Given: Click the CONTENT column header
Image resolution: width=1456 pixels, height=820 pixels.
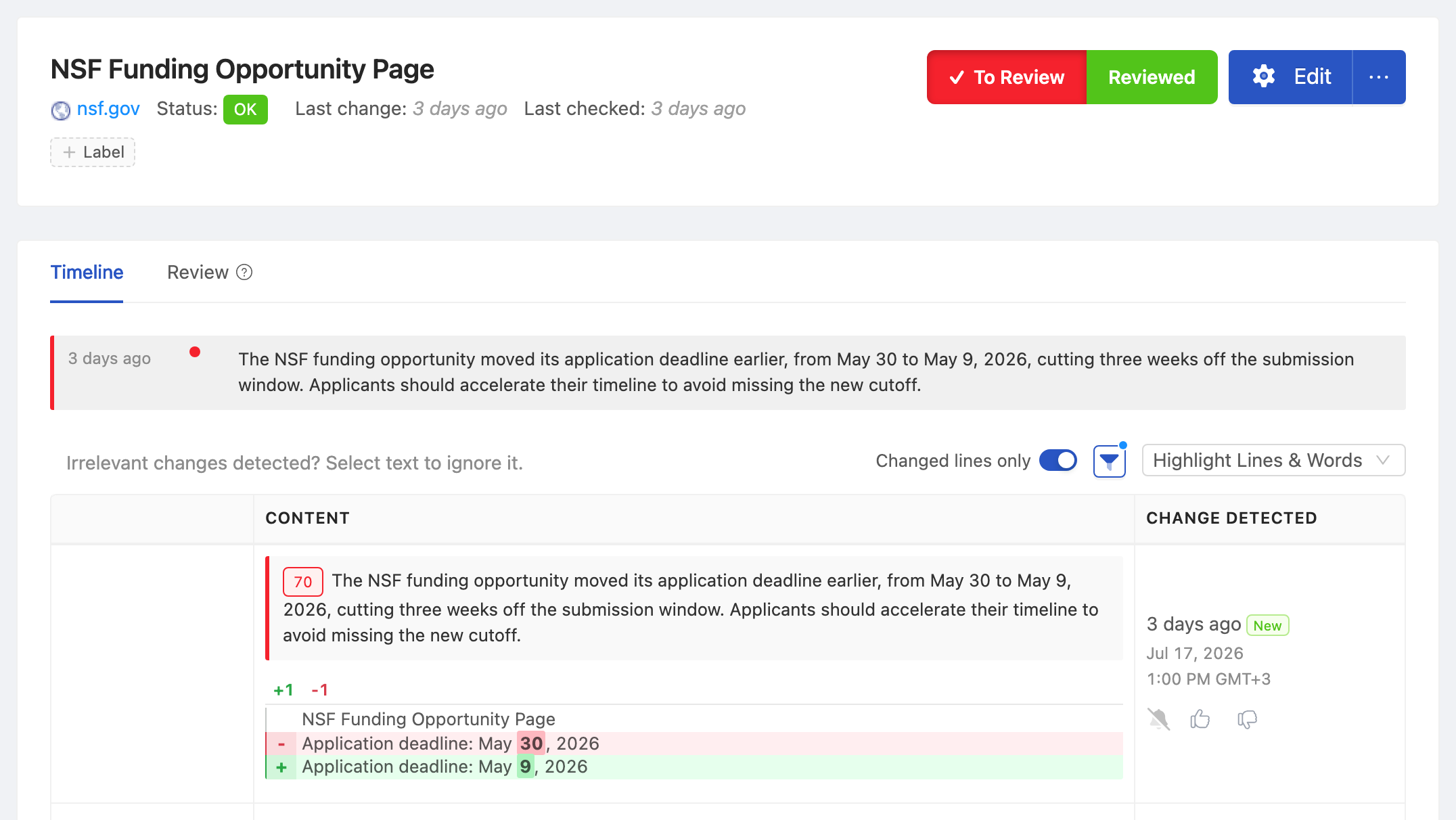Looking at the screenshot, I should [307, 518].
